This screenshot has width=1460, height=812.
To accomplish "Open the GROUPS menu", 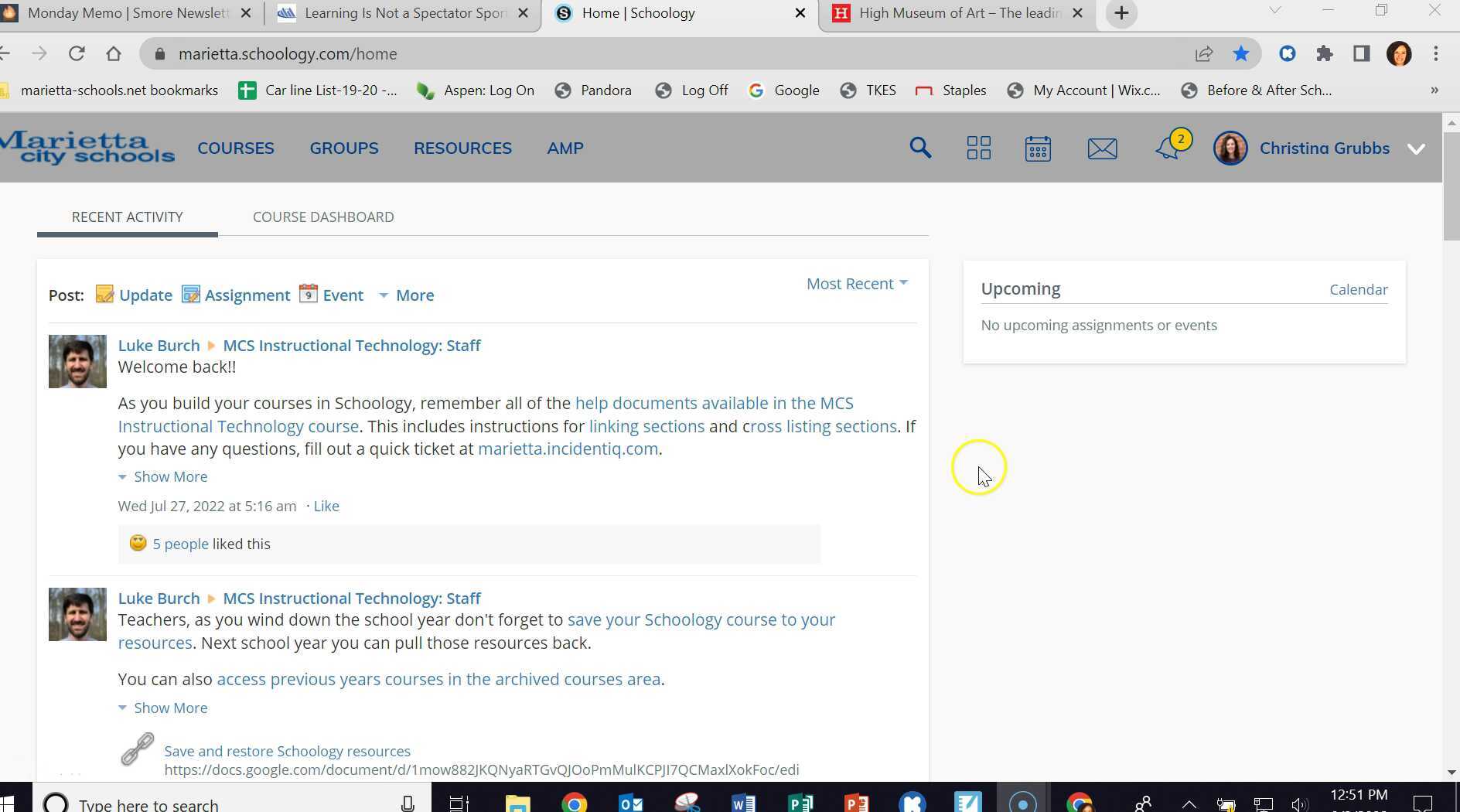I will 344,148.
